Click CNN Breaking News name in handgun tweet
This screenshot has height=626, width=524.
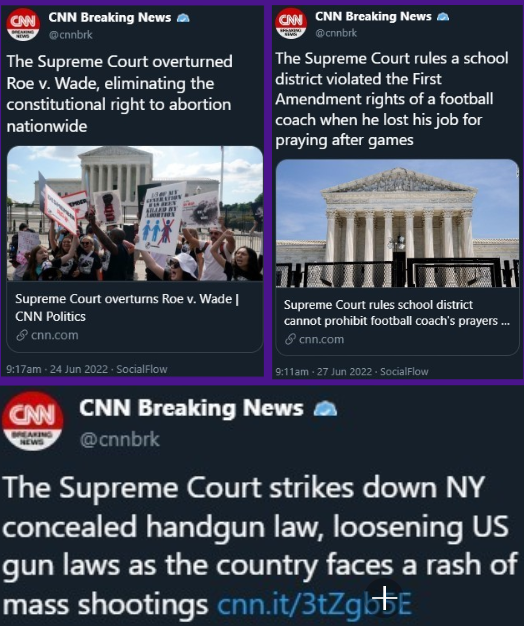pyautogui.click(x=191, y=408)
